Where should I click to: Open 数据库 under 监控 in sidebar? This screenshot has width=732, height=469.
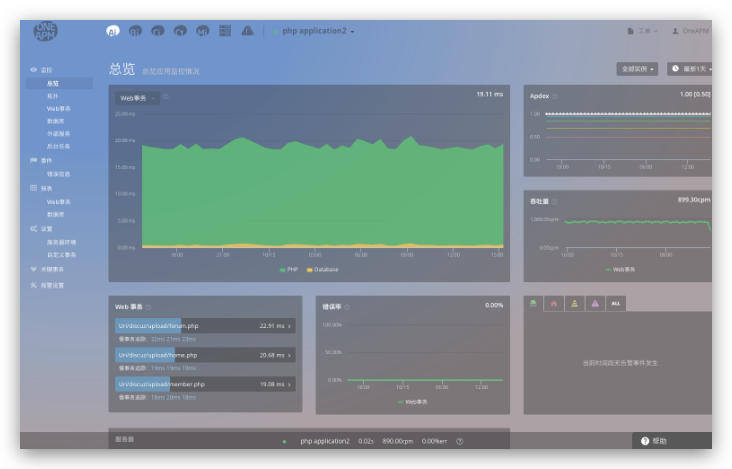coord(56,121)
